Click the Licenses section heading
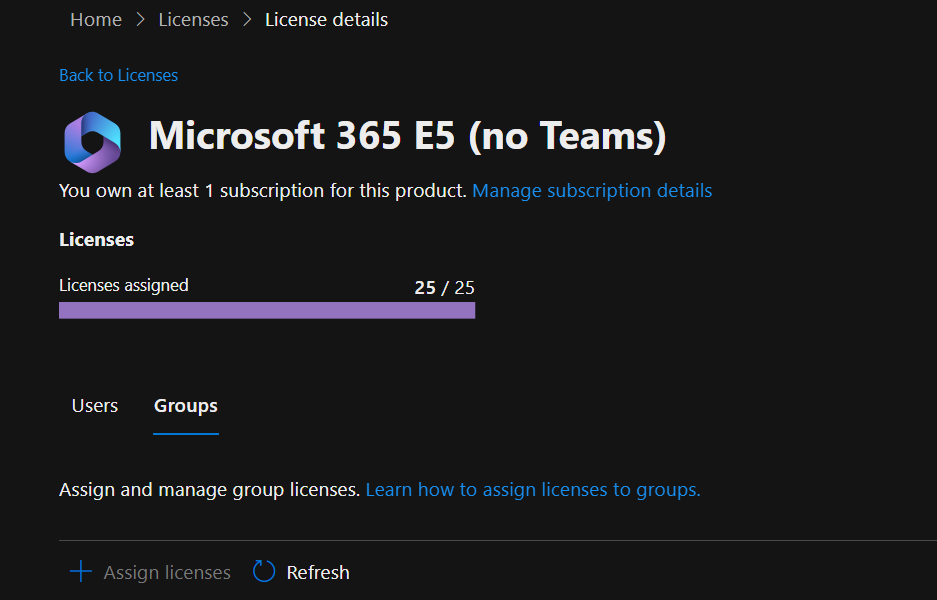937x600 pixels. point(96,239)
